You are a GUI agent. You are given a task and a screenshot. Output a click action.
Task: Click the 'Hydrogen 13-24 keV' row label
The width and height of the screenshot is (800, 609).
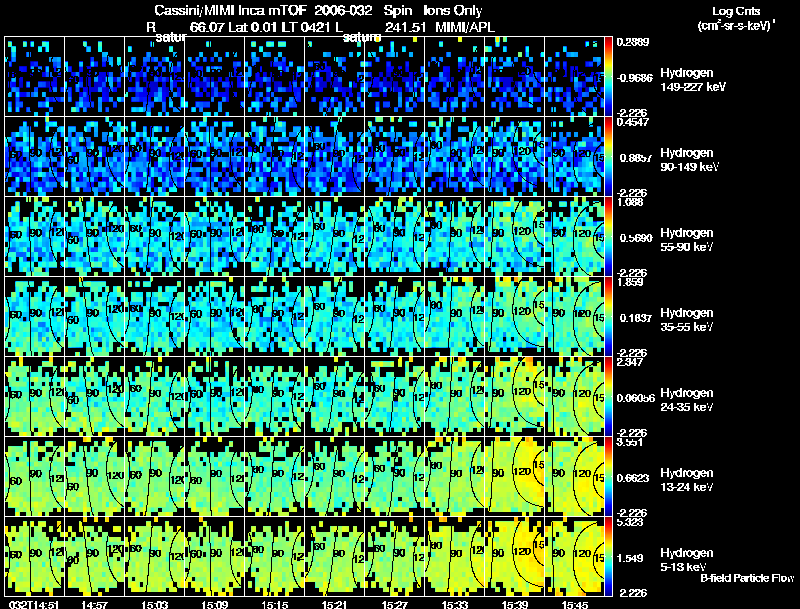coord(687,480)
